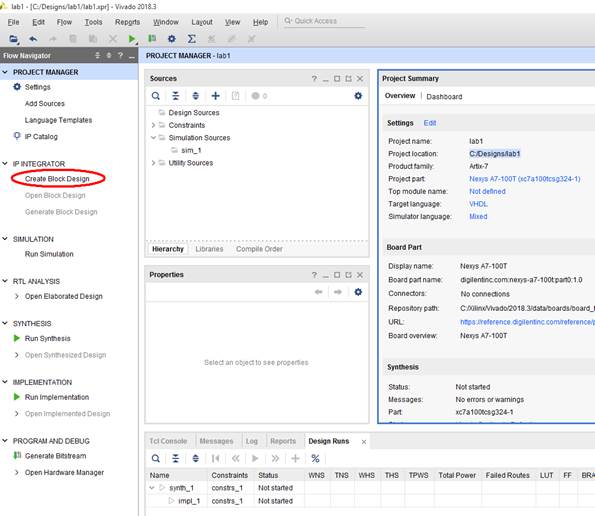Image resolution: width=595 pixels, height=516 pixels.
Task: Click Create Block Design
Action: pos(57,179)
